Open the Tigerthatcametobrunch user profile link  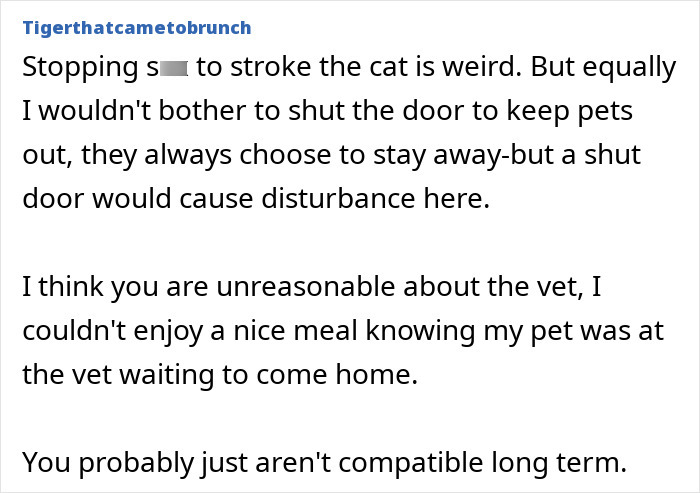136,27
